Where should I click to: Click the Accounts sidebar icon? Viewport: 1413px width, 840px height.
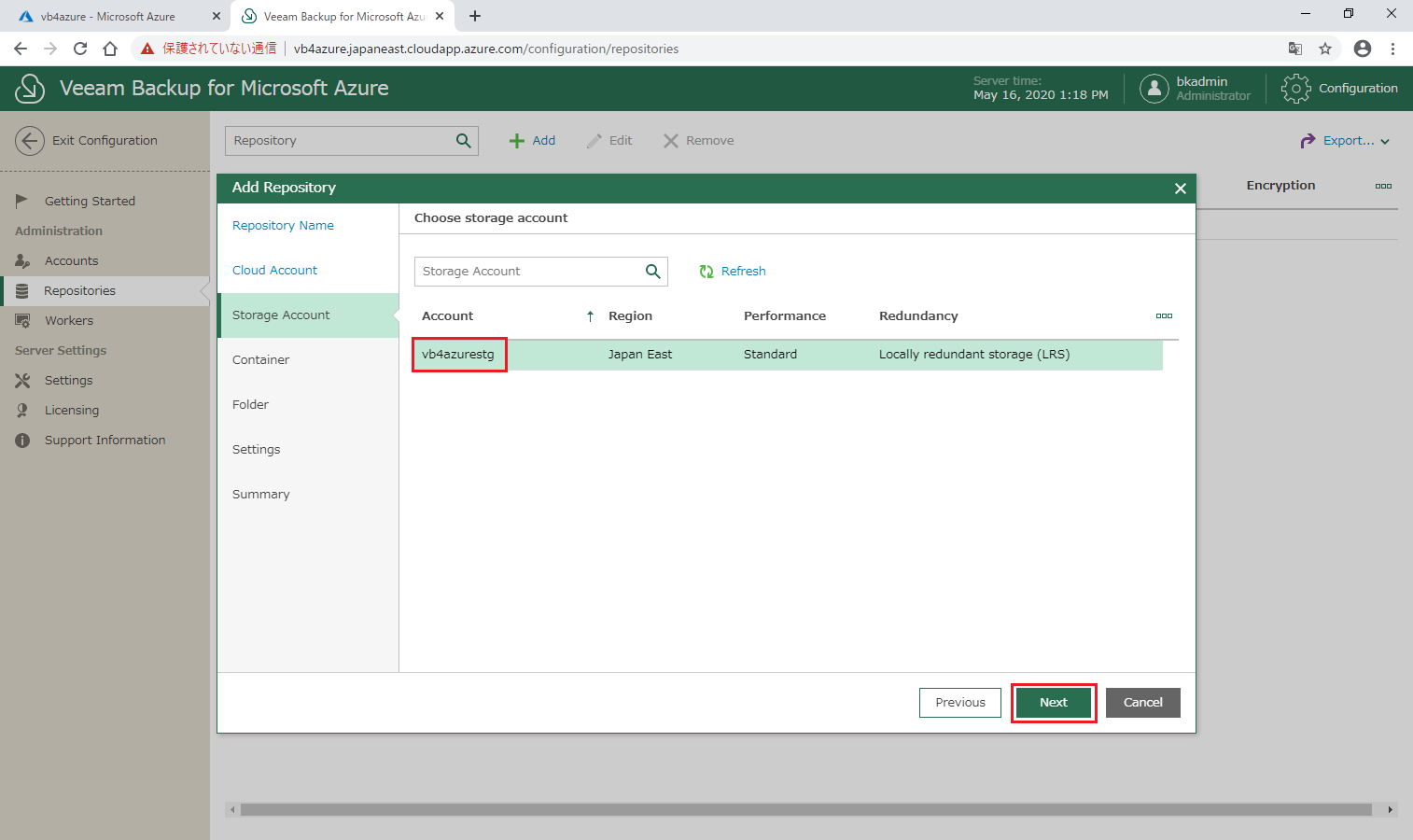pyautogui.click(x=22, y=260)
